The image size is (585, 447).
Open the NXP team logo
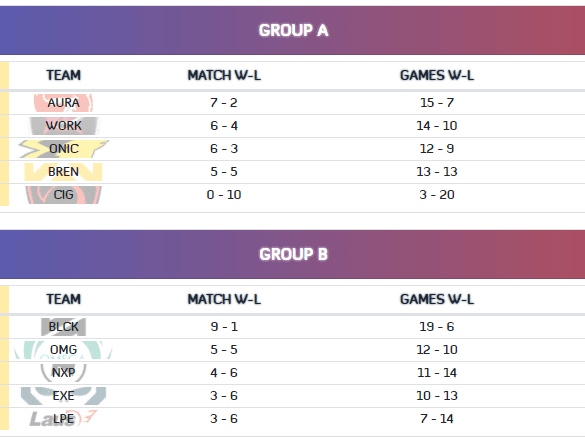tap(63, 373)
